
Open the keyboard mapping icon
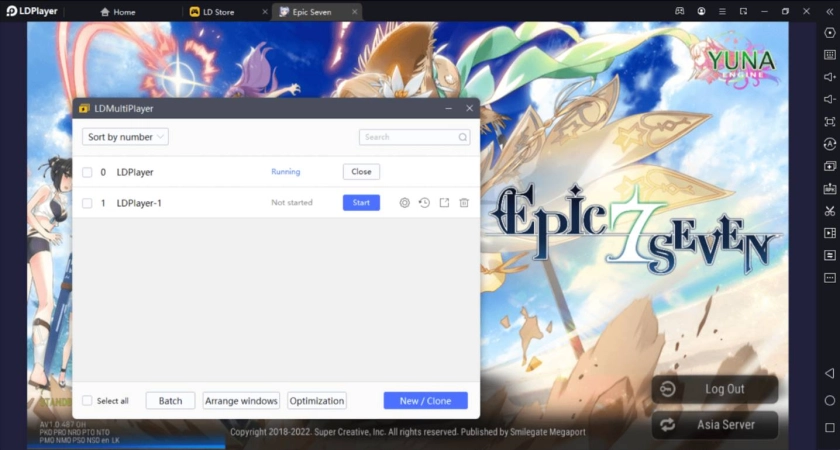coord(829,55)
